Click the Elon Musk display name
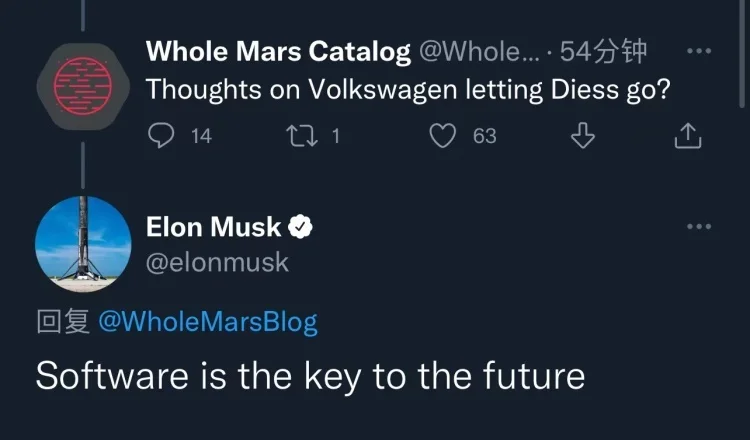Image resolution: width=750 pixels, height=440 pixels. coord(214,228)
